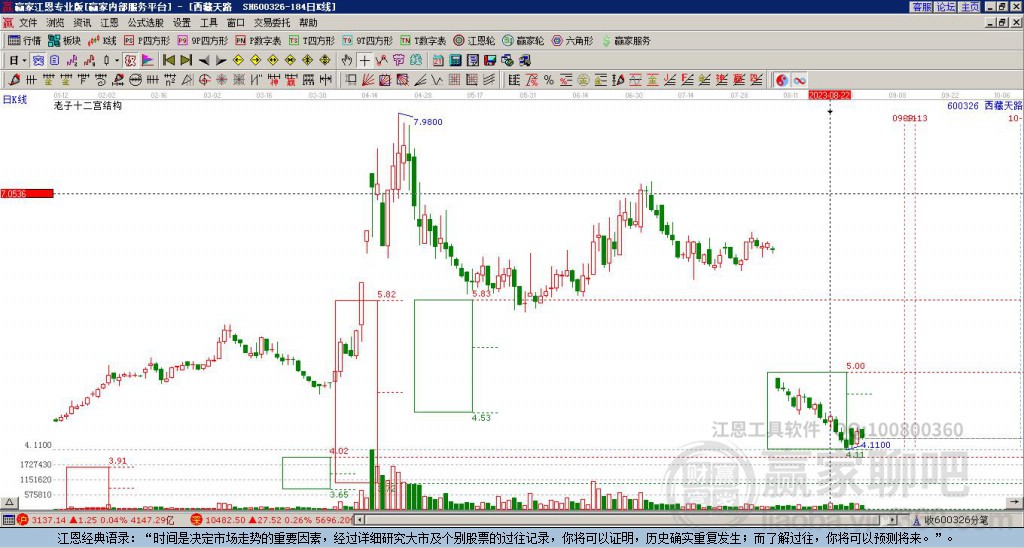1024x548 pixels.
Task: Open the 主页 homepage link
Action: [970, 7]
